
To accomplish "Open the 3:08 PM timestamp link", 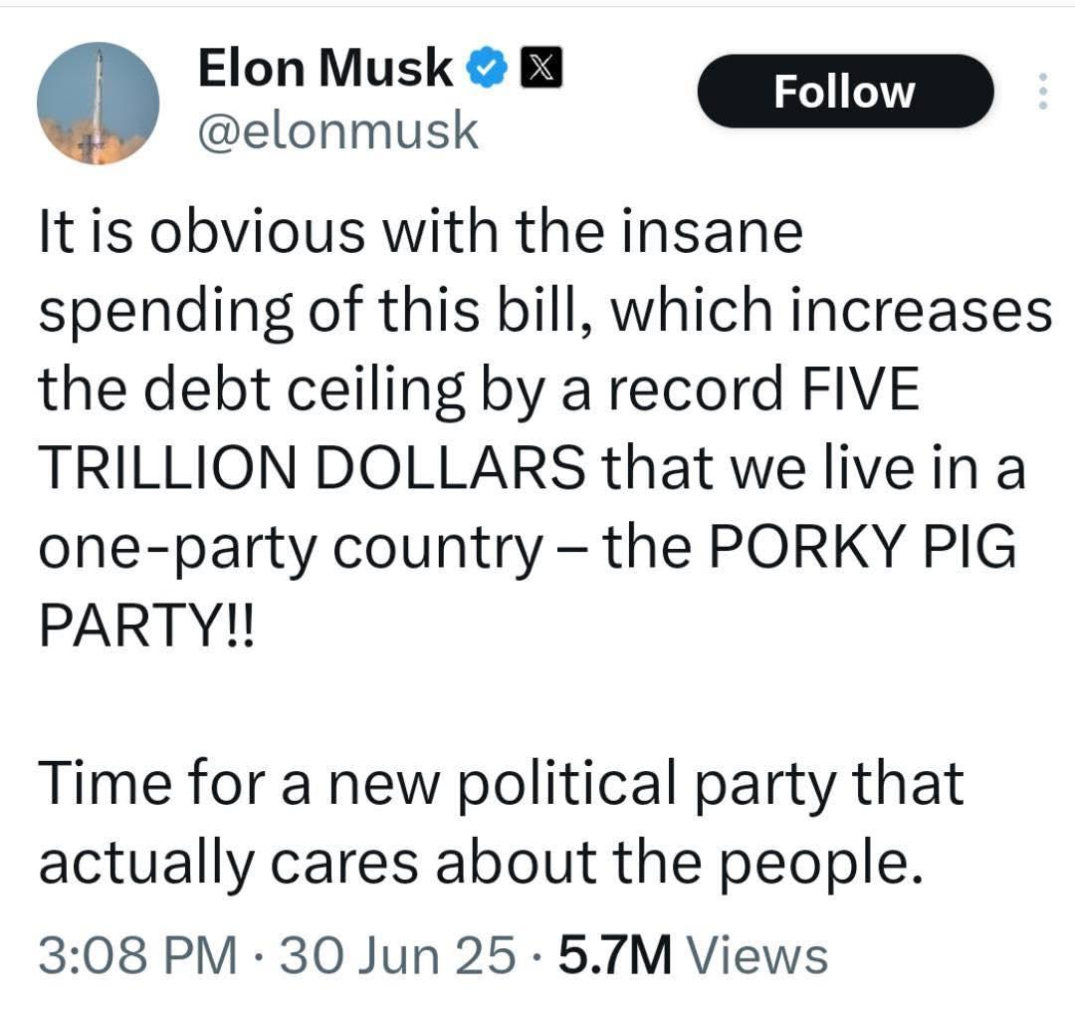I will tap(138, 956).
